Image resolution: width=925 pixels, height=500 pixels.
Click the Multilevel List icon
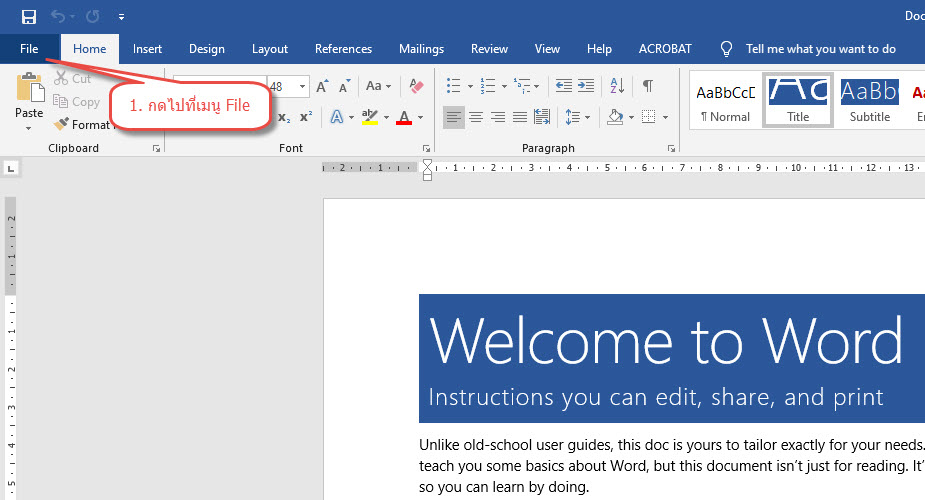tap(521, 85)
